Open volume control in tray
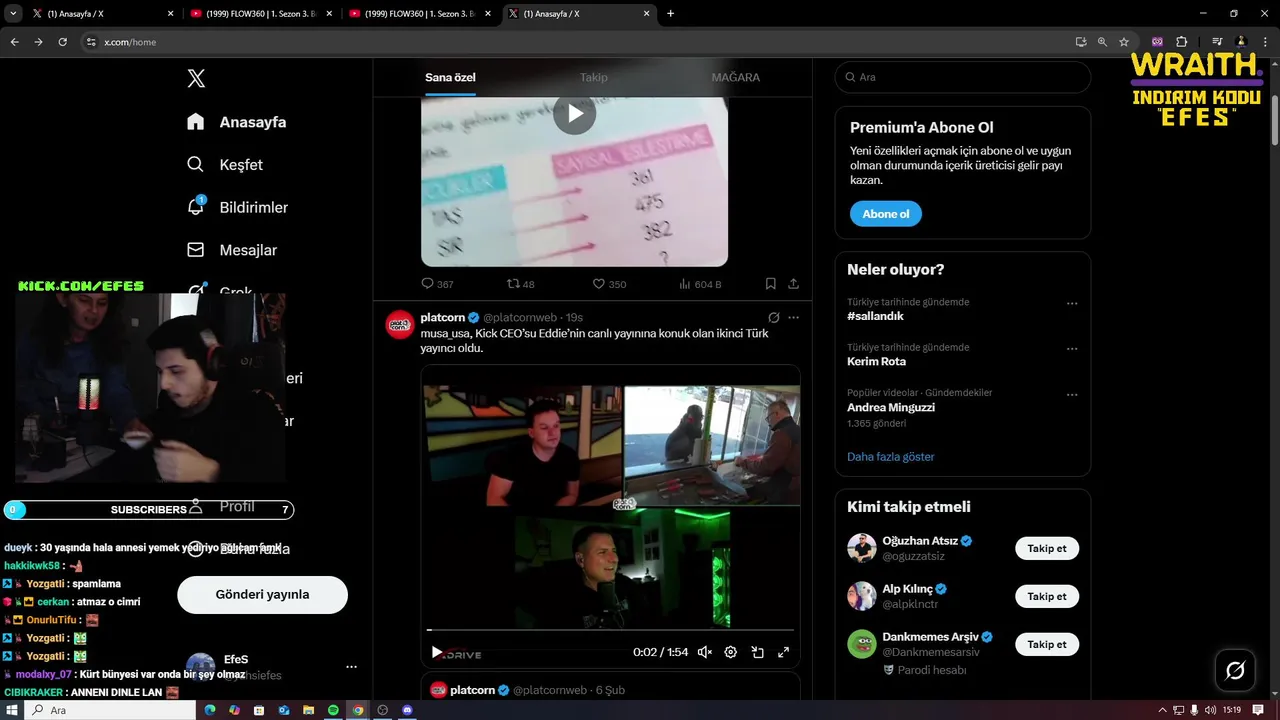Screen dimensions: 1280x720 click(1210, 710)
